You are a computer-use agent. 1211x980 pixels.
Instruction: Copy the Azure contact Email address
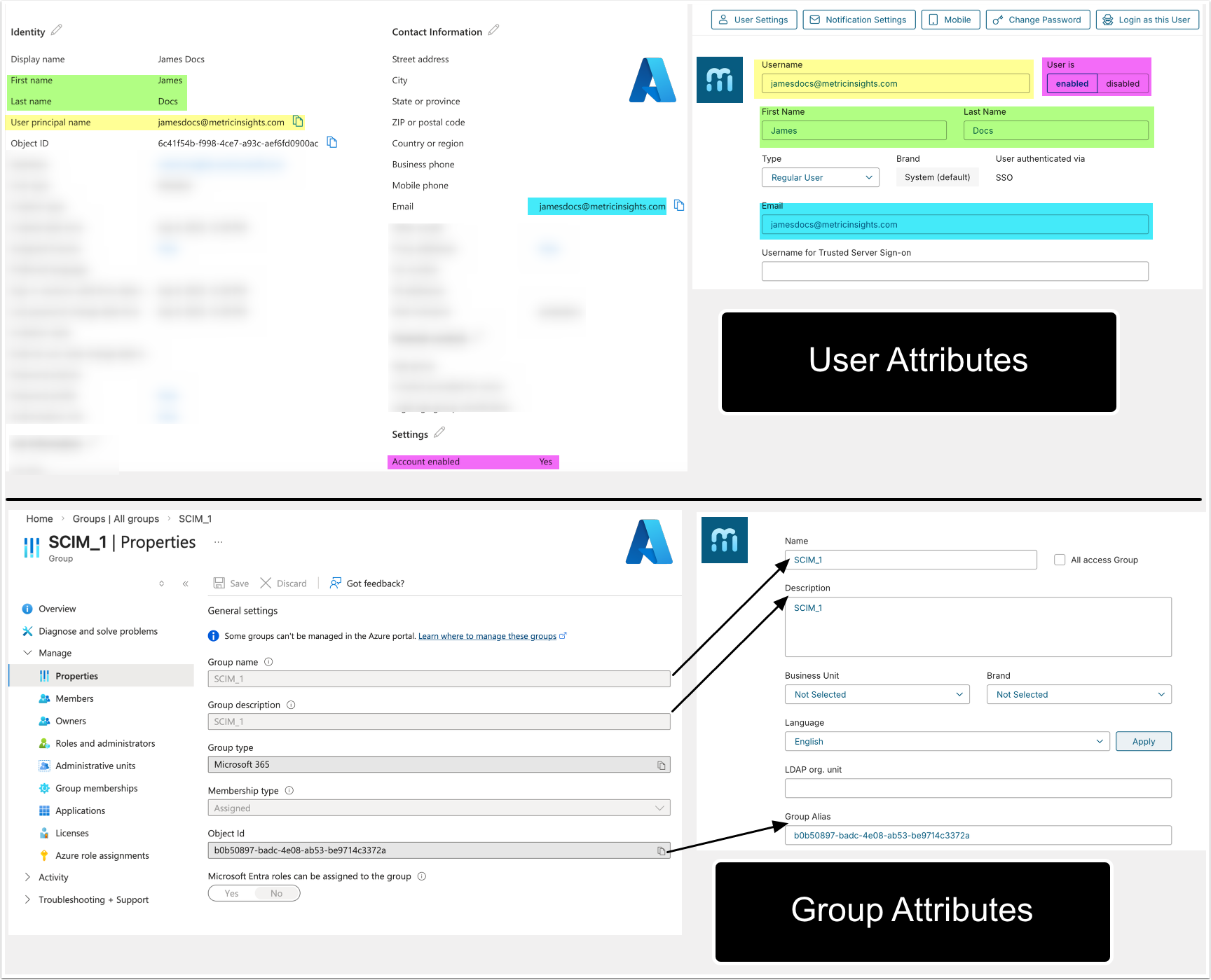coord(679,205)
